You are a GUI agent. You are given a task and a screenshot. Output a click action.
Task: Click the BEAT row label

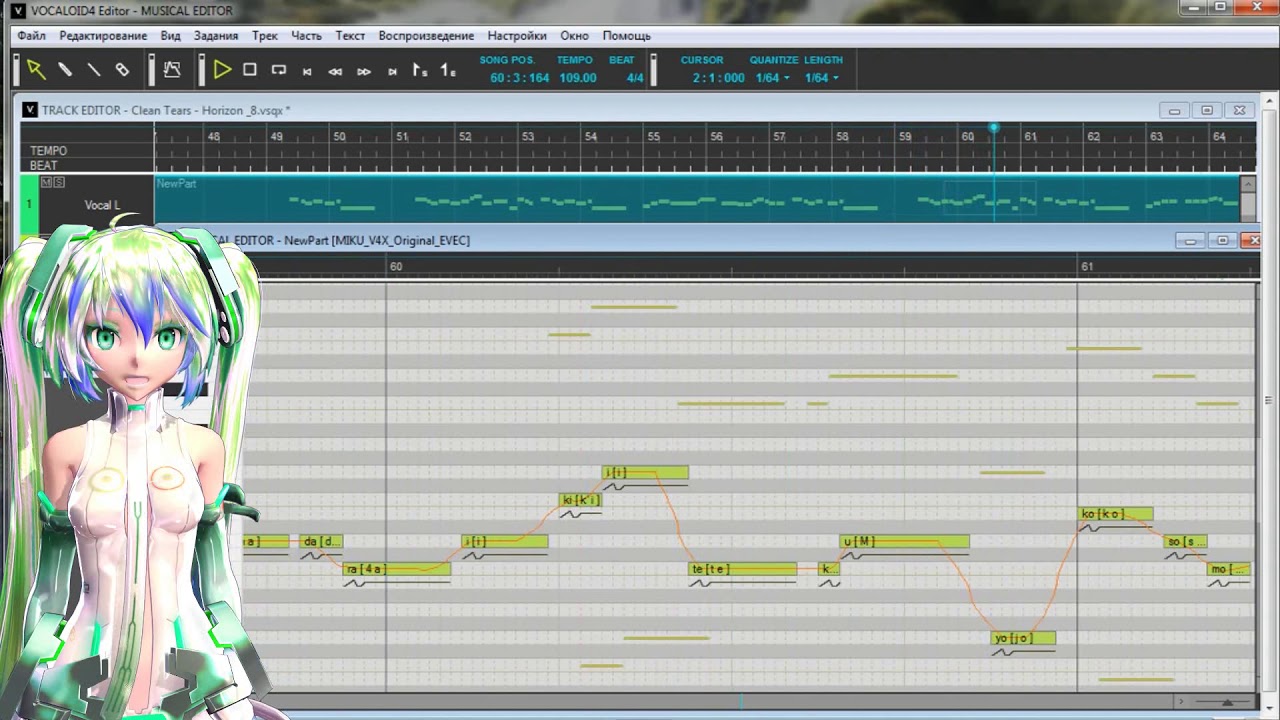pyautogui.click(x=44, y=165)
